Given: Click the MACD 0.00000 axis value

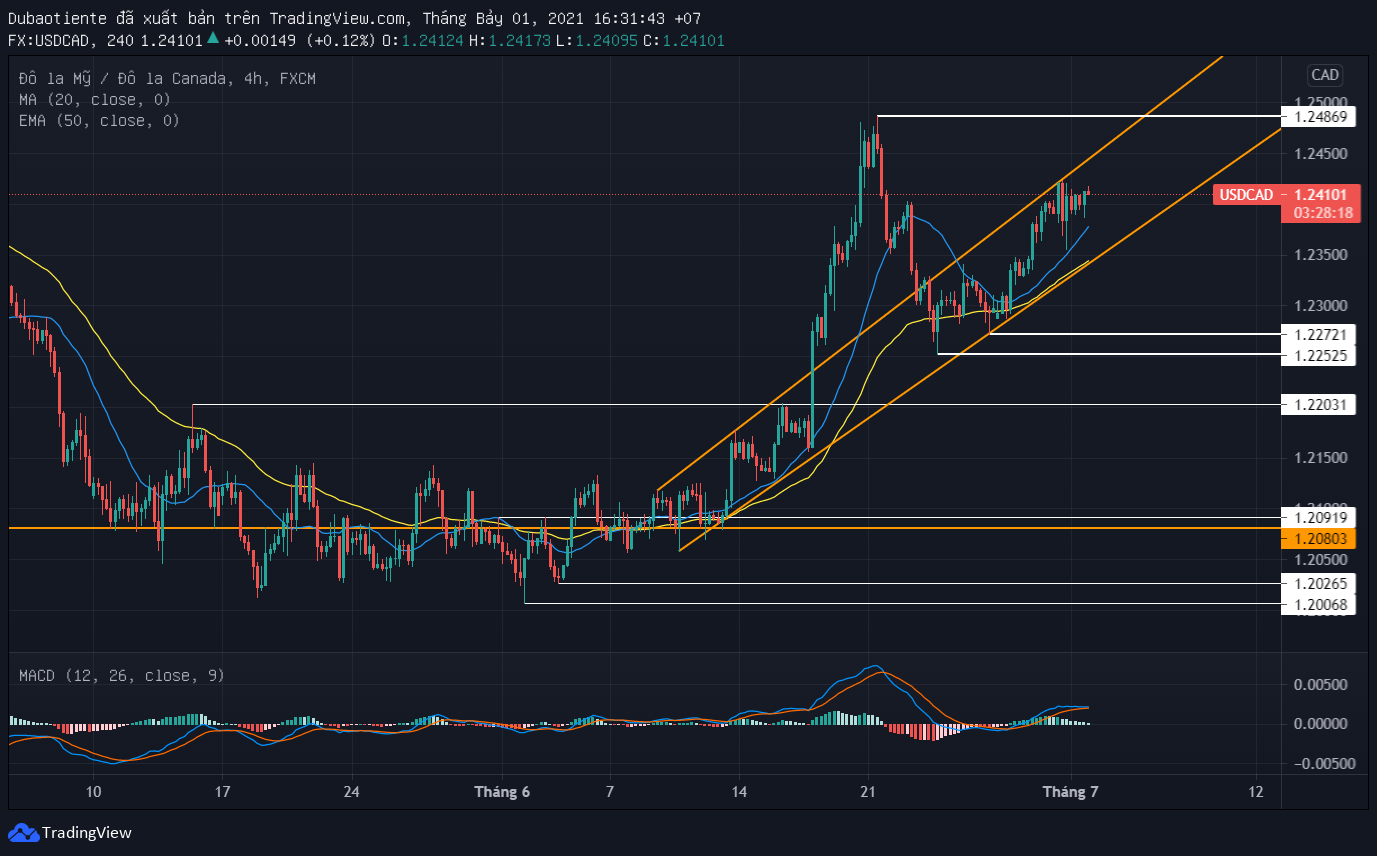Looking at the screenshot, I should click(x=1322, y=724).
